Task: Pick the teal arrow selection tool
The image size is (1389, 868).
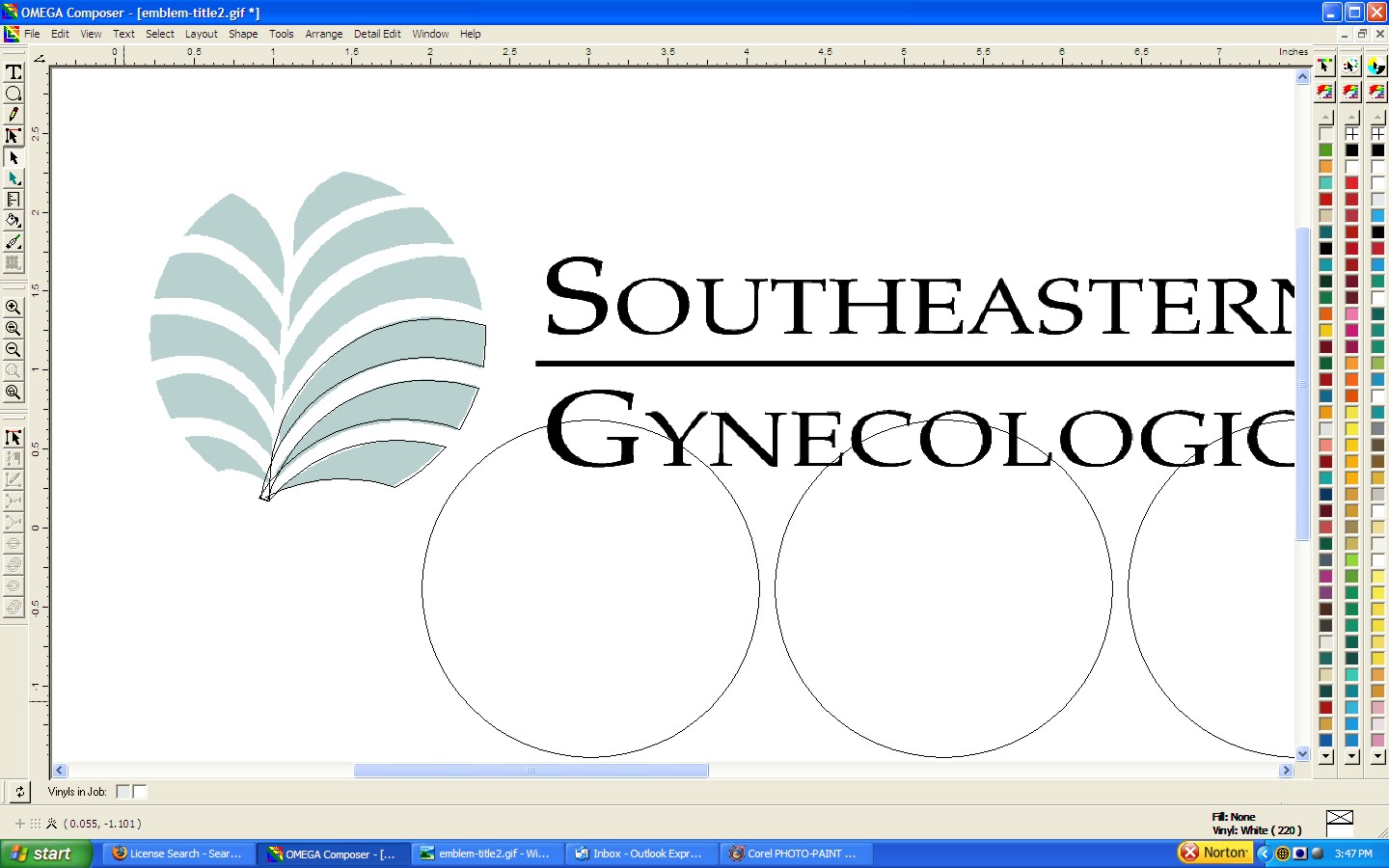Action: pyautogui.click(x=14, y=178)
